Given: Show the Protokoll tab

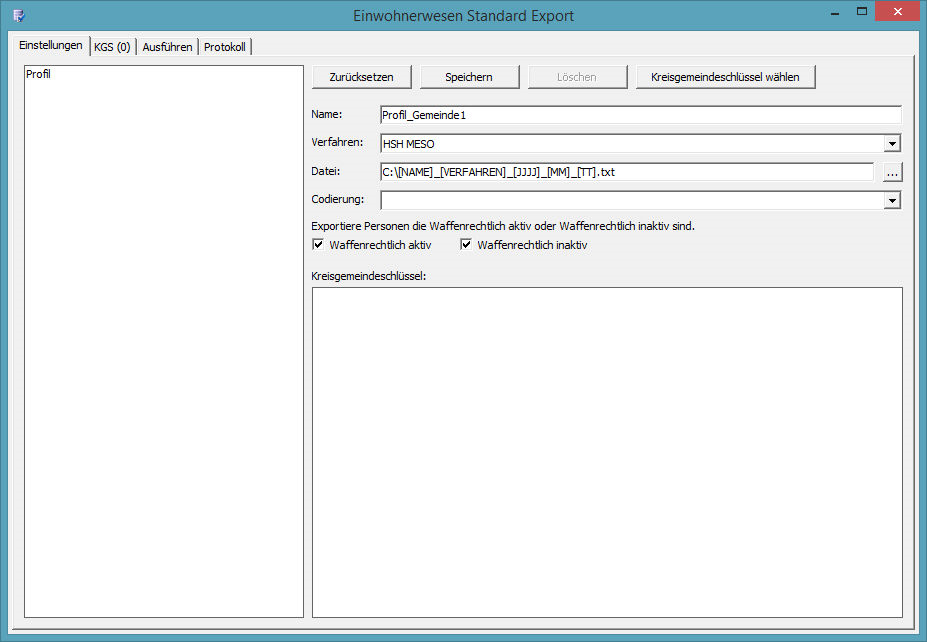Looking at the screenshot, I should (x=225, y=47).
